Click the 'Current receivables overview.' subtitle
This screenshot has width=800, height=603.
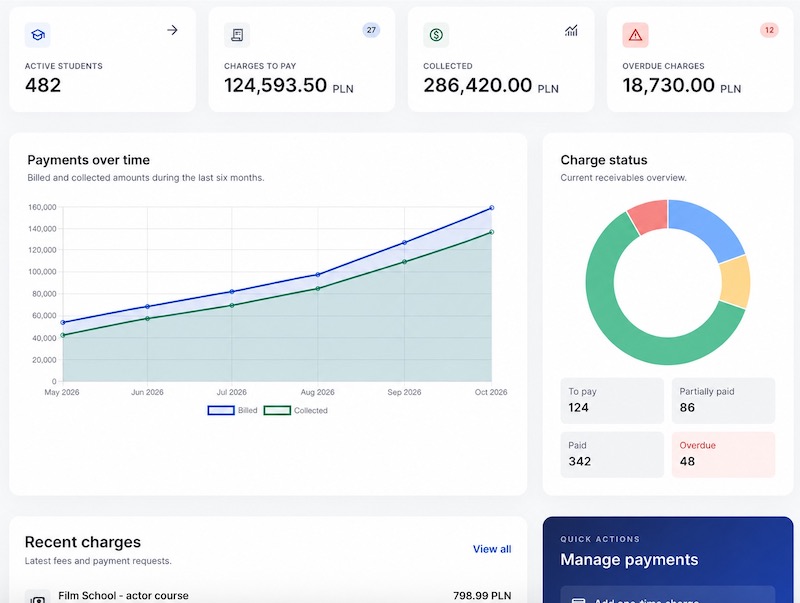623,178
